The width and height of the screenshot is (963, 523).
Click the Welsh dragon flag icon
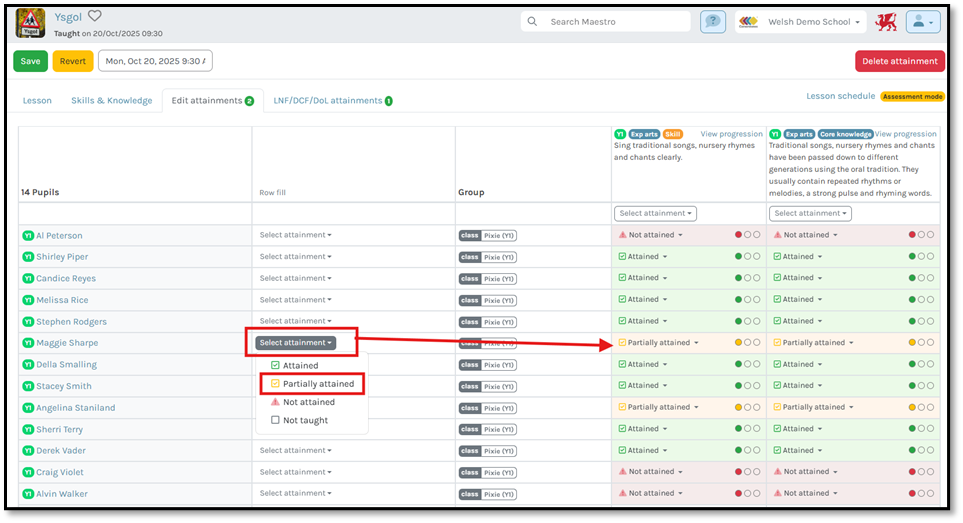885,22
